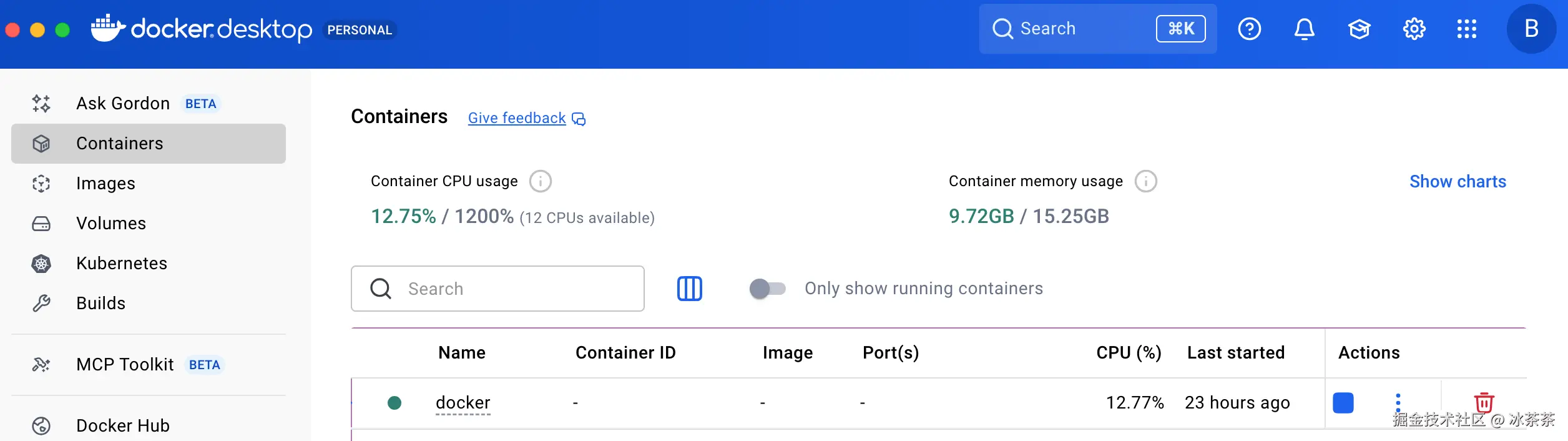Viewport: 1568px width, 441px height.
Task: Stop the running docker container
Action: coord(1343,403)
